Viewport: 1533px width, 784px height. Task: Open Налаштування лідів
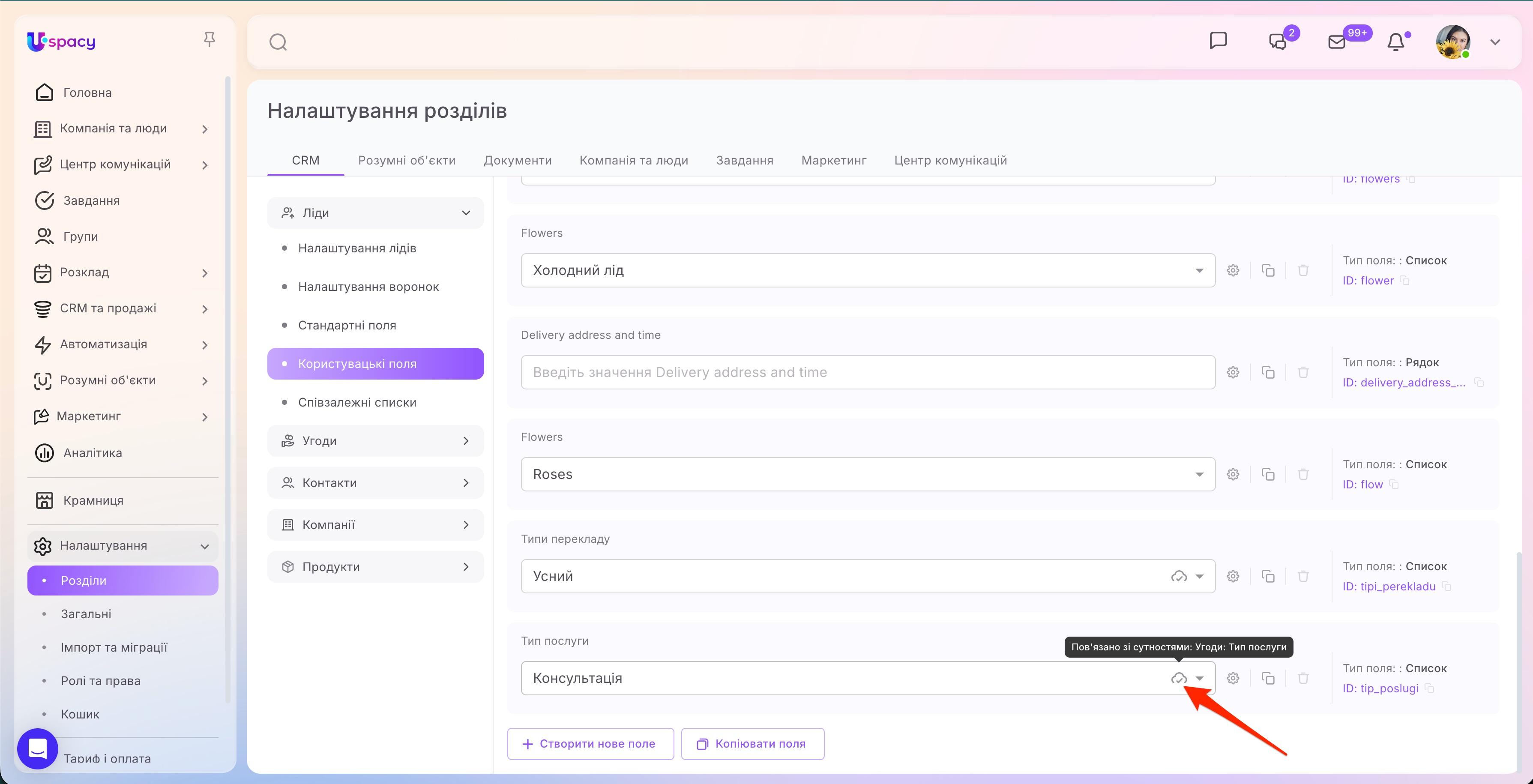tap(357, 248)
